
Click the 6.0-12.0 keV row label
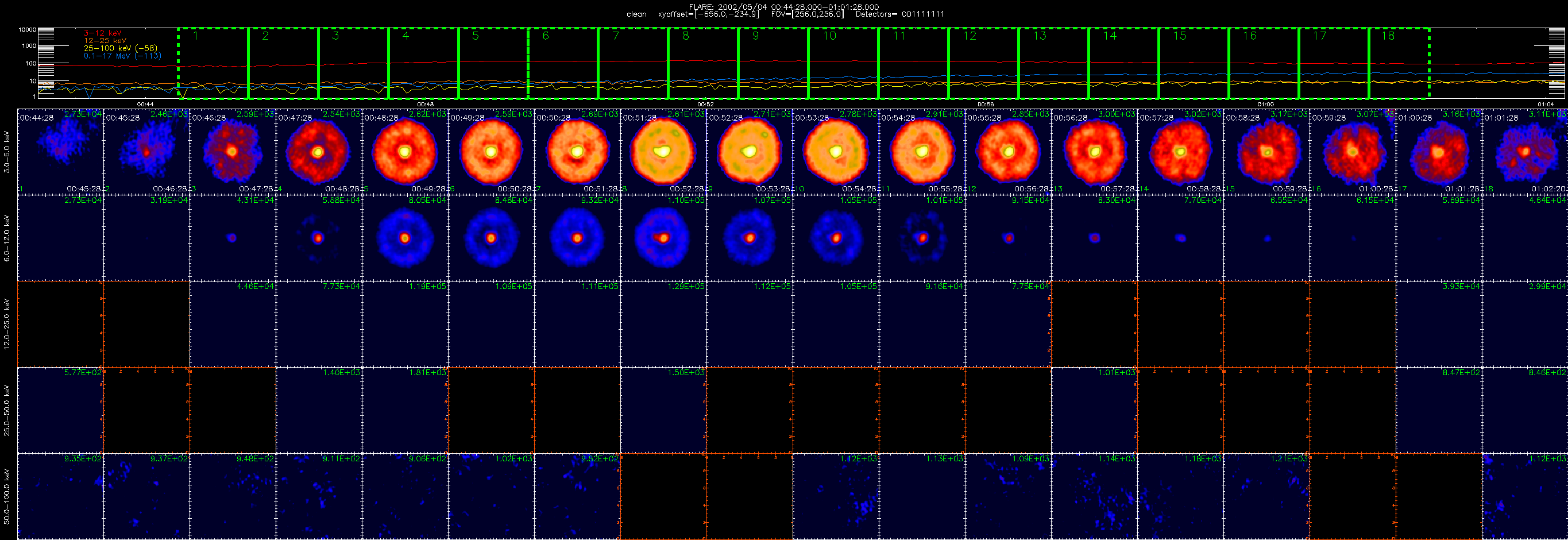pyautogui.click(x=7, y=238)
